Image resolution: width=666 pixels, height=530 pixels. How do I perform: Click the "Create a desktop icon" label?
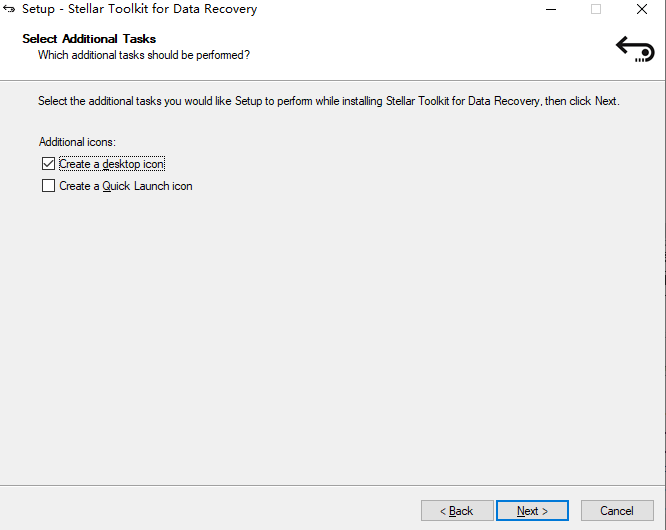[111, 164]
